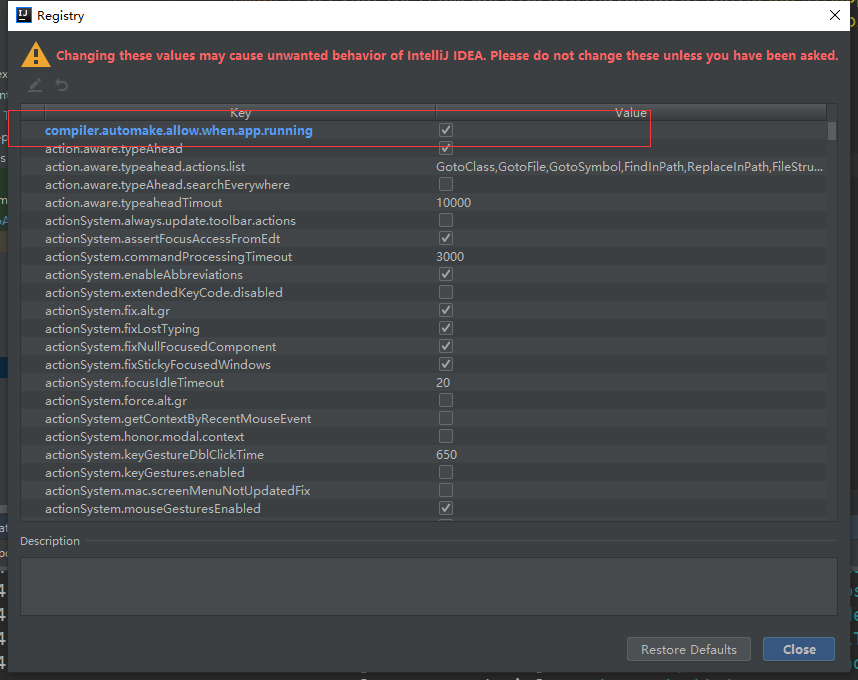The image size is (858, 680).
Task: Click the yellow warning triangle icon
Action: coord(36,55)
